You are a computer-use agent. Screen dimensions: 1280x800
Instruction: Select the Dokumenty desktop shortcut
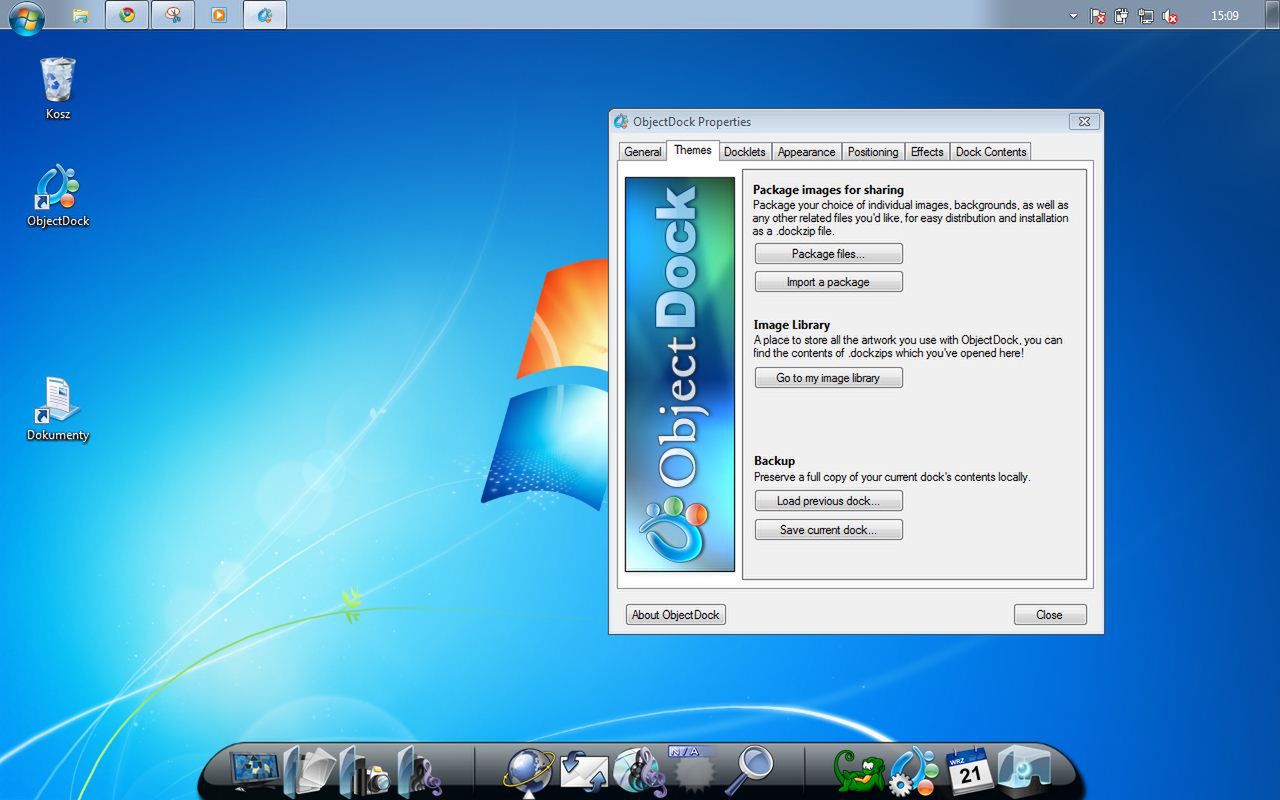[x=58, y=409]
